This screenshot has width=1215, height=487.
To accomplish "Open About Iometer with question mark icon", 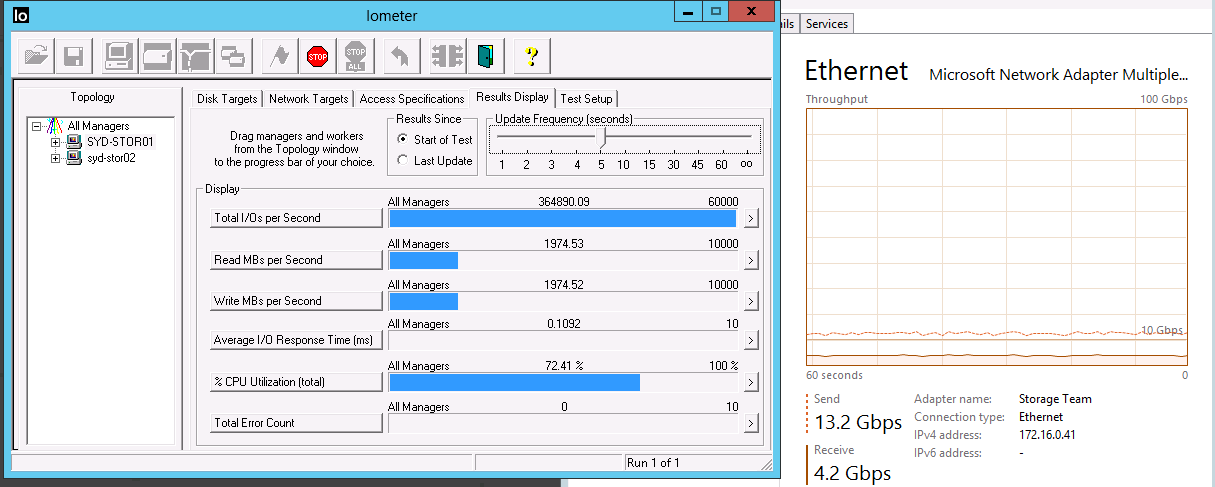I will [533, 56].
